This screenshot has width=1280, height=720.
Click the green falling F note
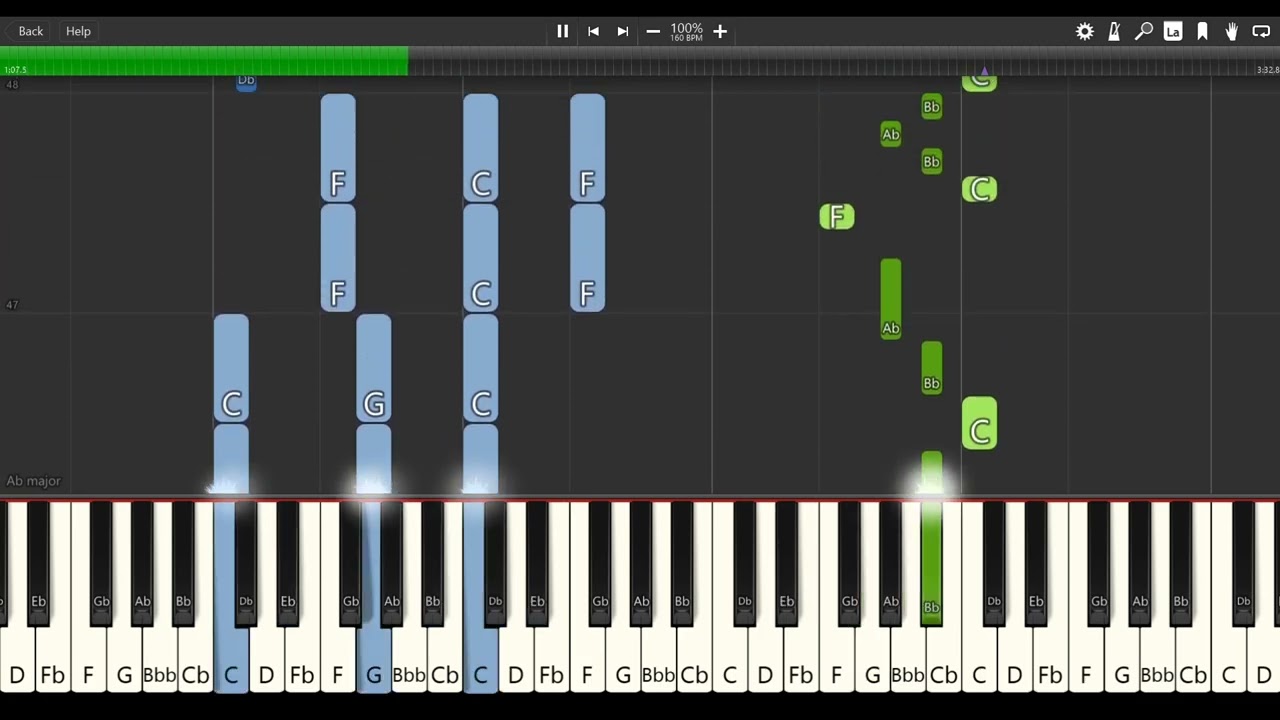(x=837, y=217)
